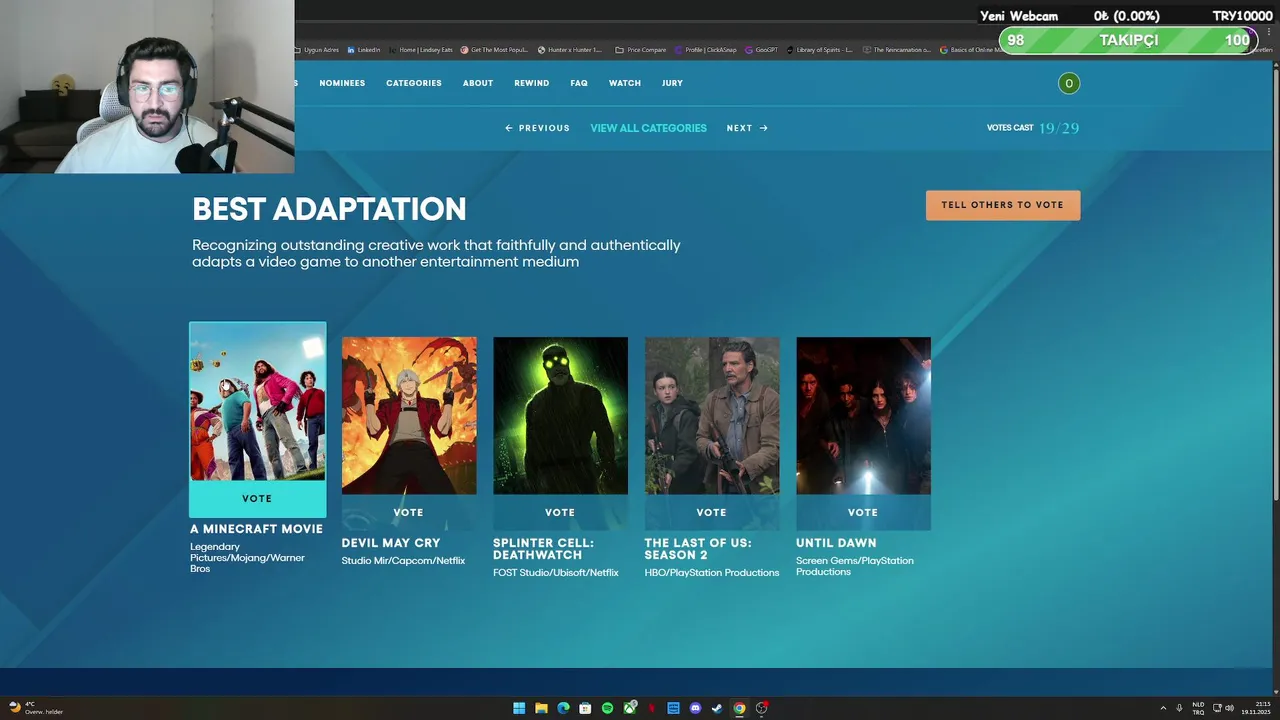The height and width of the screenshot is (720, 1280).
Task: Open the NLD TRQ language switcher
Action: click(x=1198, y=708)
